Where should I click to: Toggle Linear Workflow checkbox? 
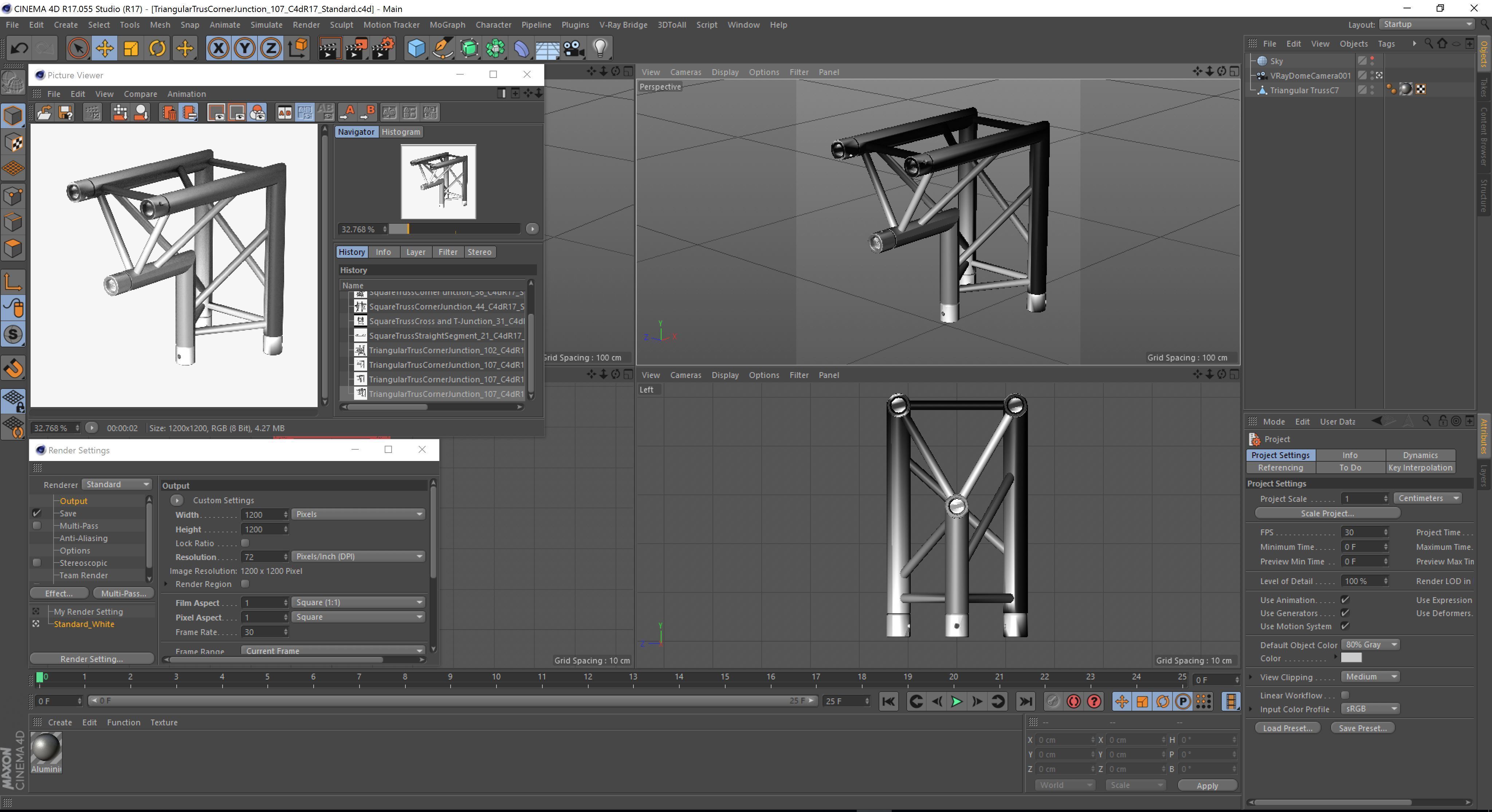(x=1345, y=695)
